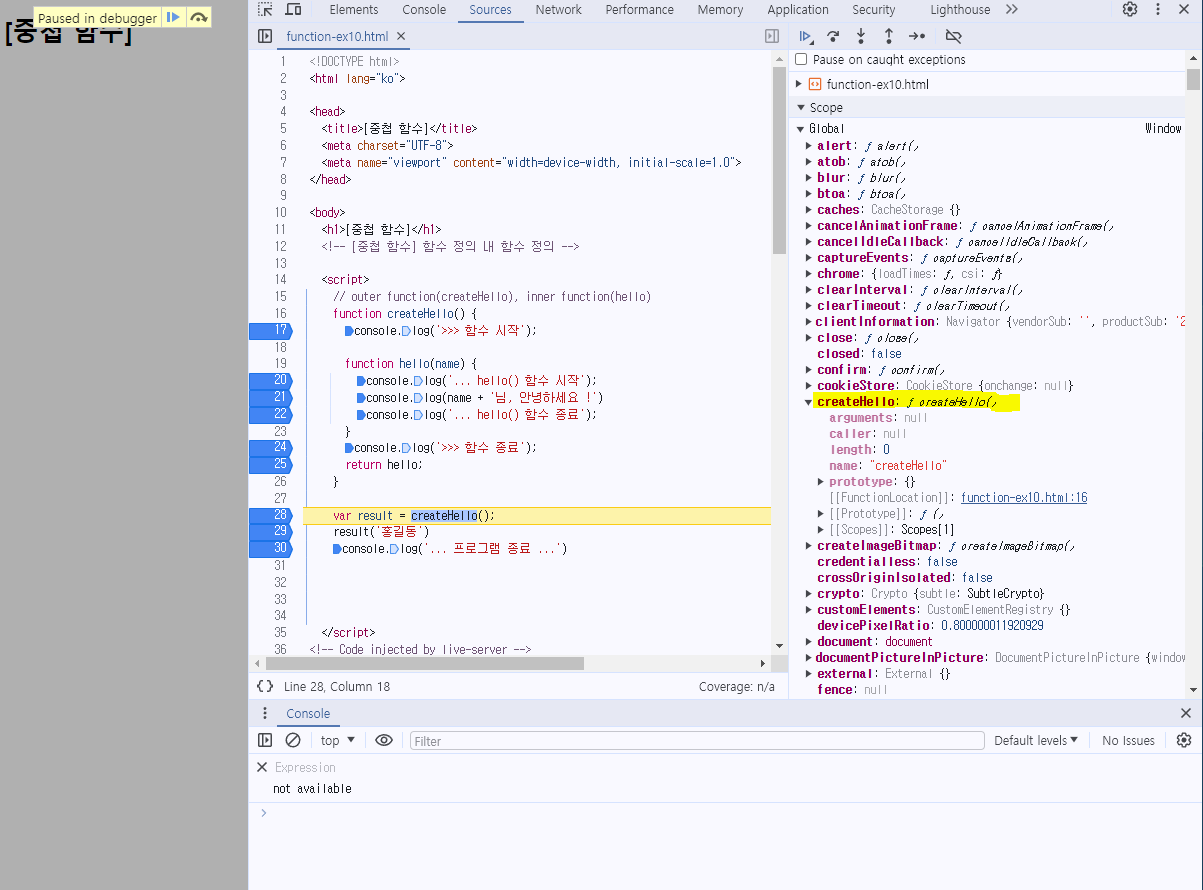
Task: Open the Network tab
Action: pyautogui.click(x=558, y=10)
